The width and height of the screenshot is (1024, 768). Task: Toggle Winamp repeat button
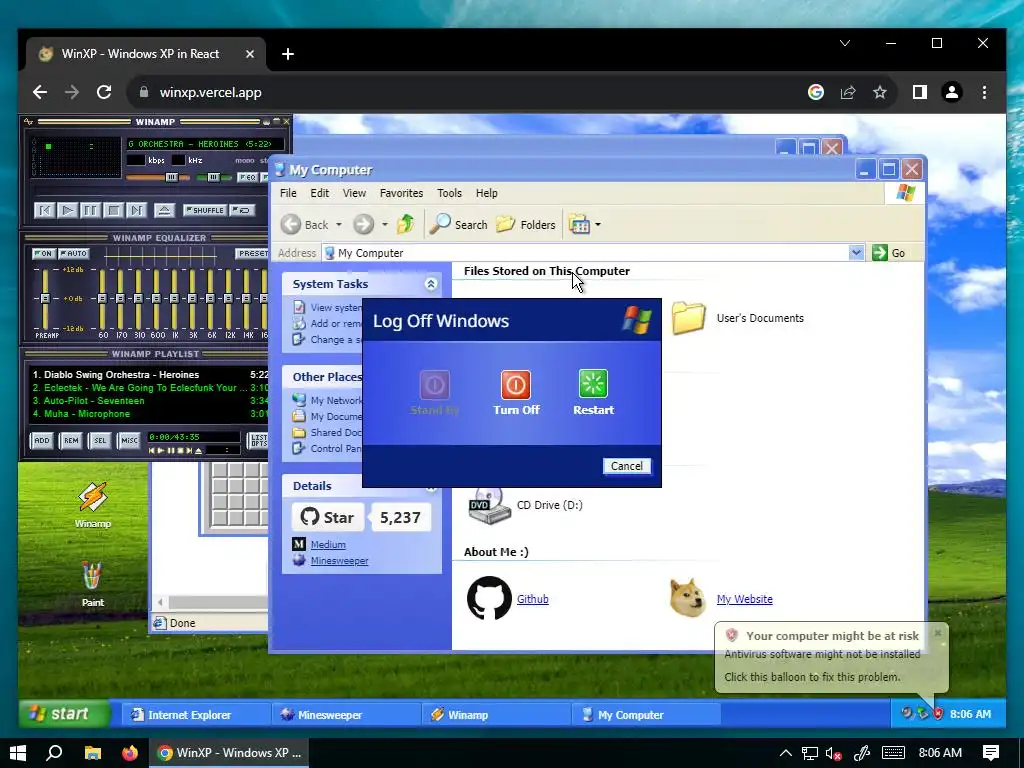[242, 210]
